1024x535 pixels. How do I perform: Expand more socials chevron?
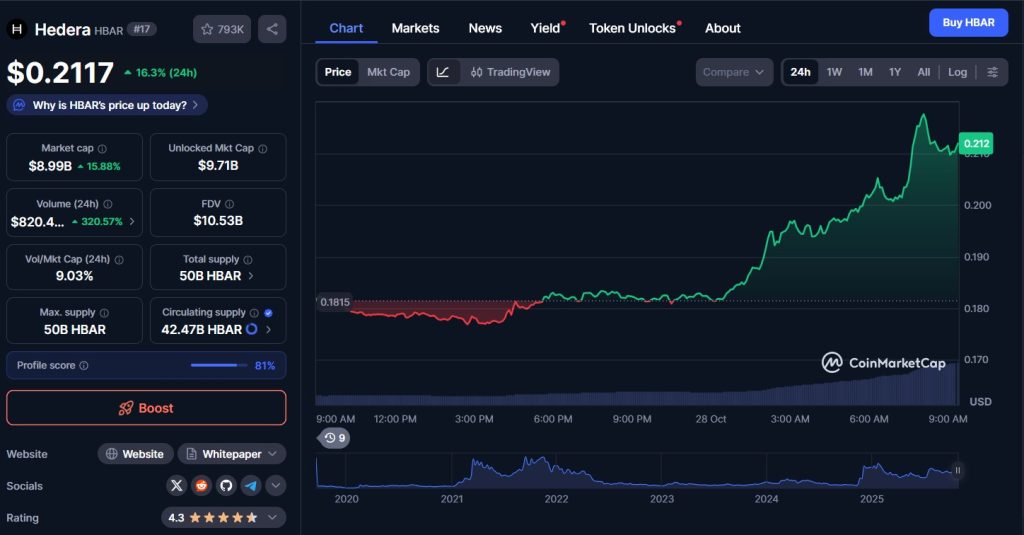(x=275, y=486)
